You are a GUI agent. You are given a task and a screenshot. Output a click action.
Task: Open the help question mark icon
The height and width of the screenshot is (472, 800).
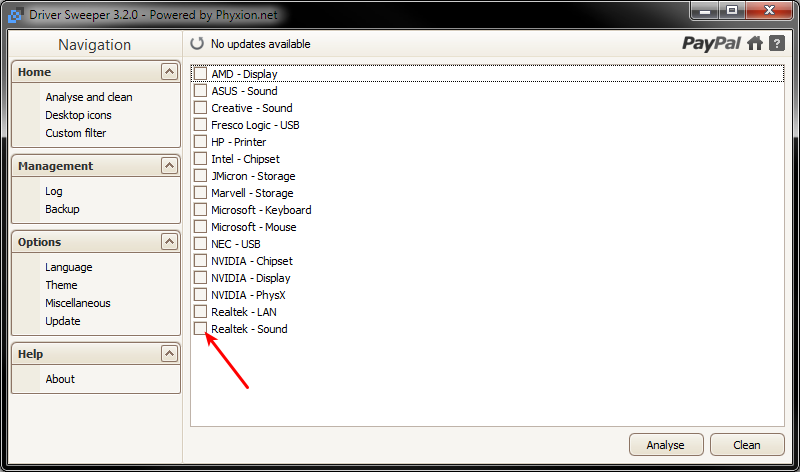pyautogui.click(x=777, y=43)
